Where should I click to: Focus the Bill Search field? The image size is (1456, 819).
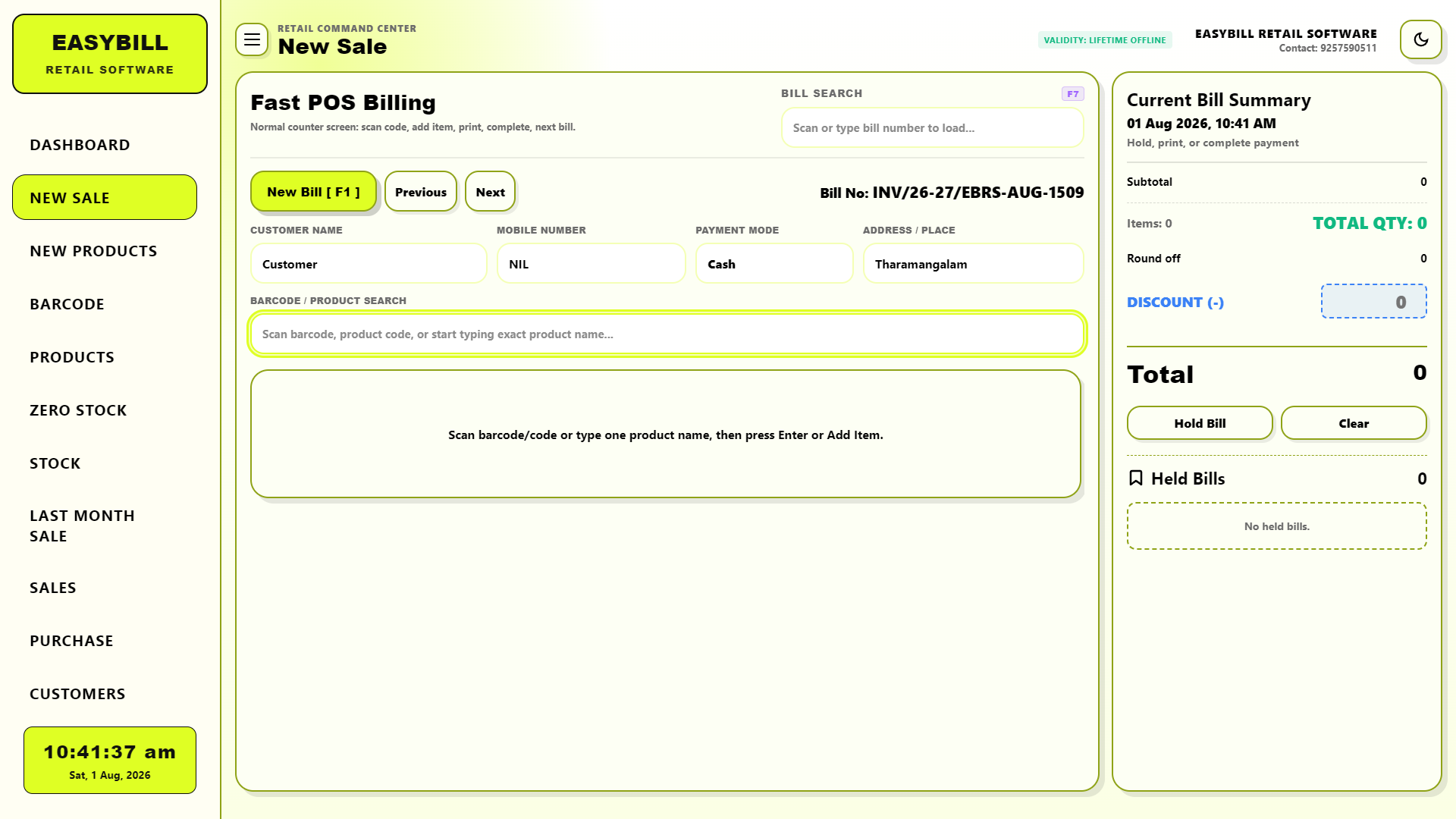tap(932, 127)
